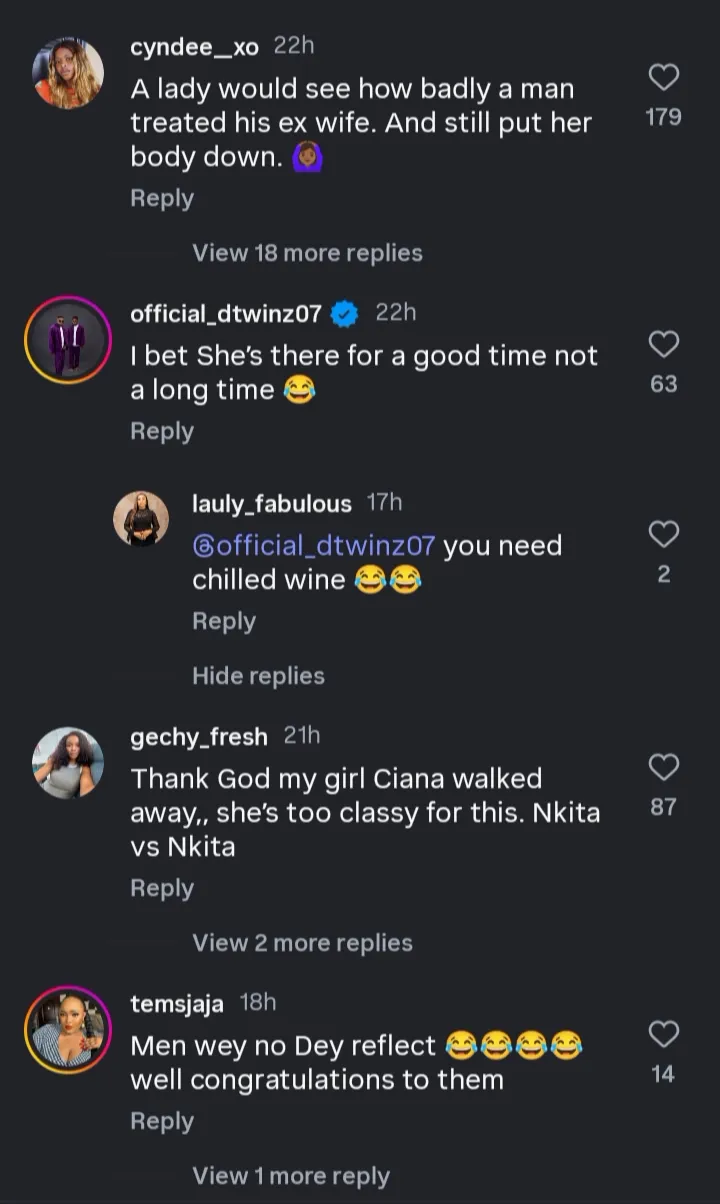The width and height of the screenshot is (720, 1204).
Task: Expand View 2 more replies
Action: click(x=302, y=943)
